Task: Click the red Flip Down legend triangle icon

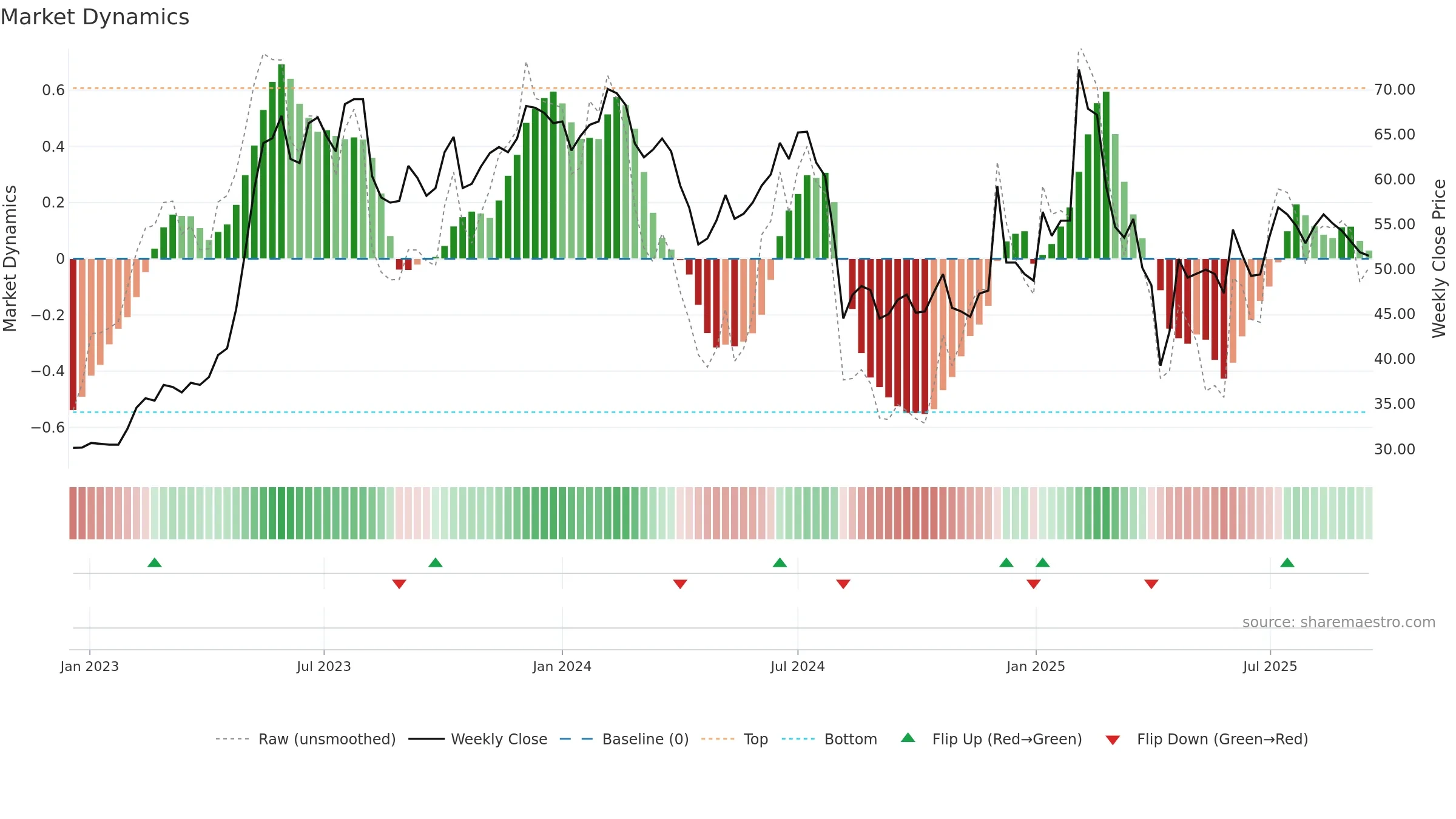Action: tap(1113, 740)
